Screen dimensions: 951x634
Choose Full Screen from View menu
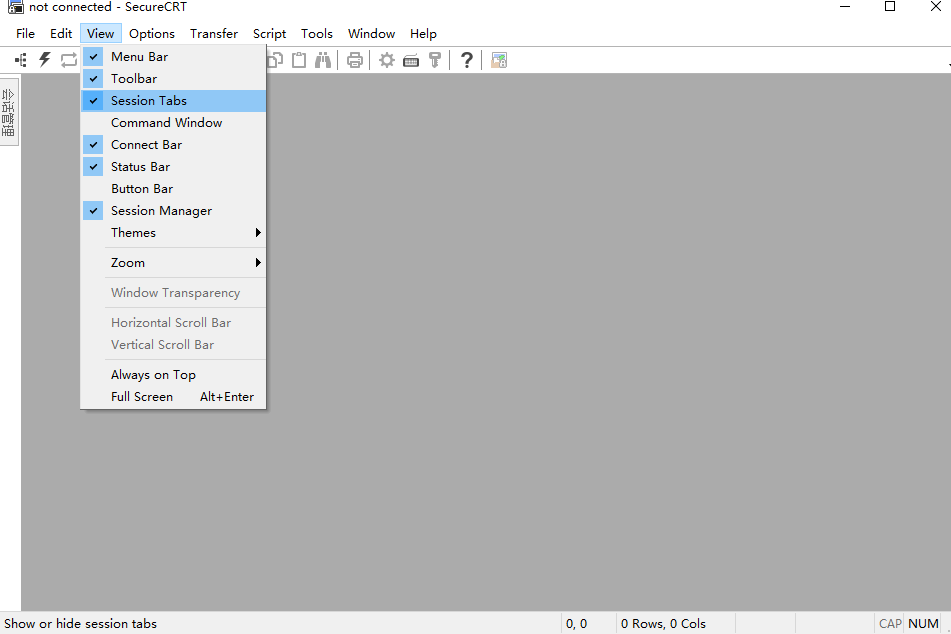pos(173,397)
